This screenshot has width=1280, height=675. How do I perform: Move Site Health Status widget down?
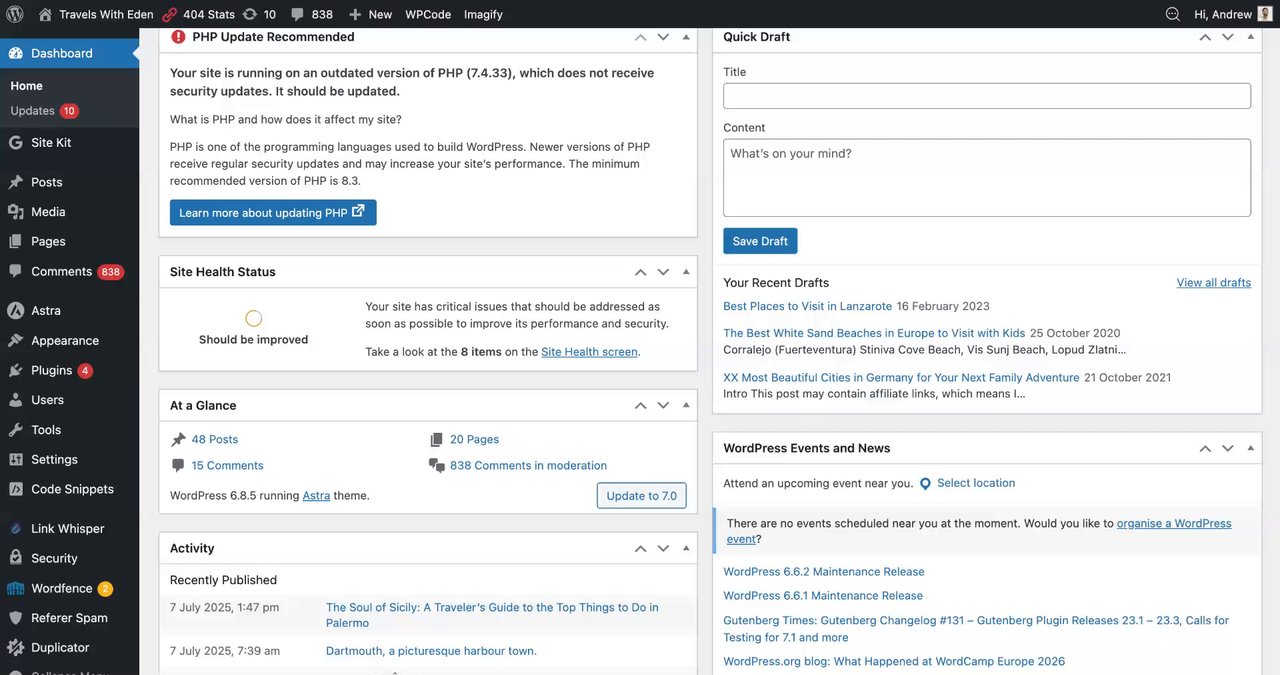[x=663, y=271]
